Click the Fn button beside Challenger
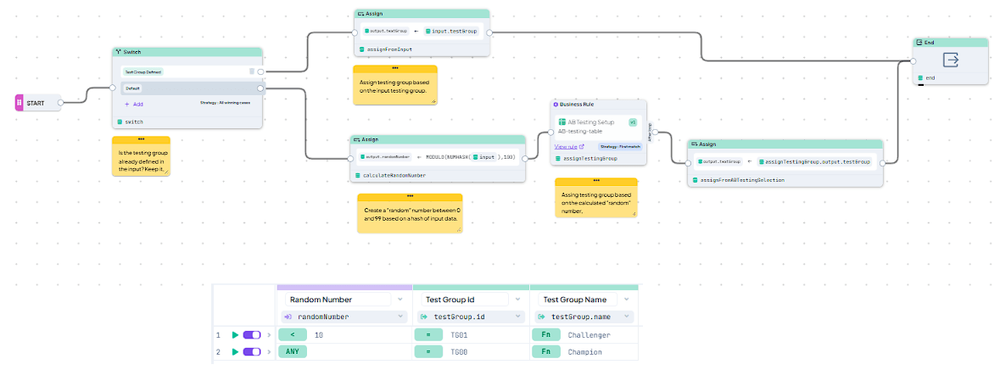The image size is (1000, 377). [x=547, y=335]
